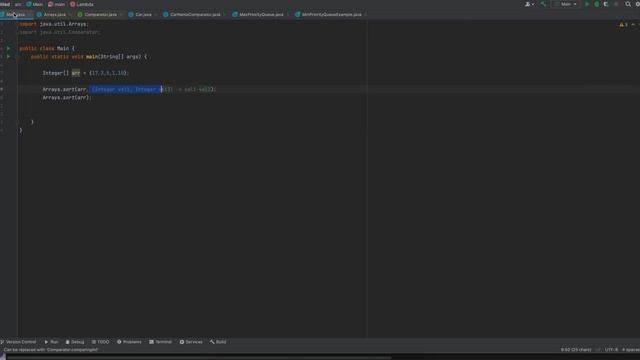Click run gutter icon beside class Main
This screenshot has width=640, height=360.
pos(8,48)
